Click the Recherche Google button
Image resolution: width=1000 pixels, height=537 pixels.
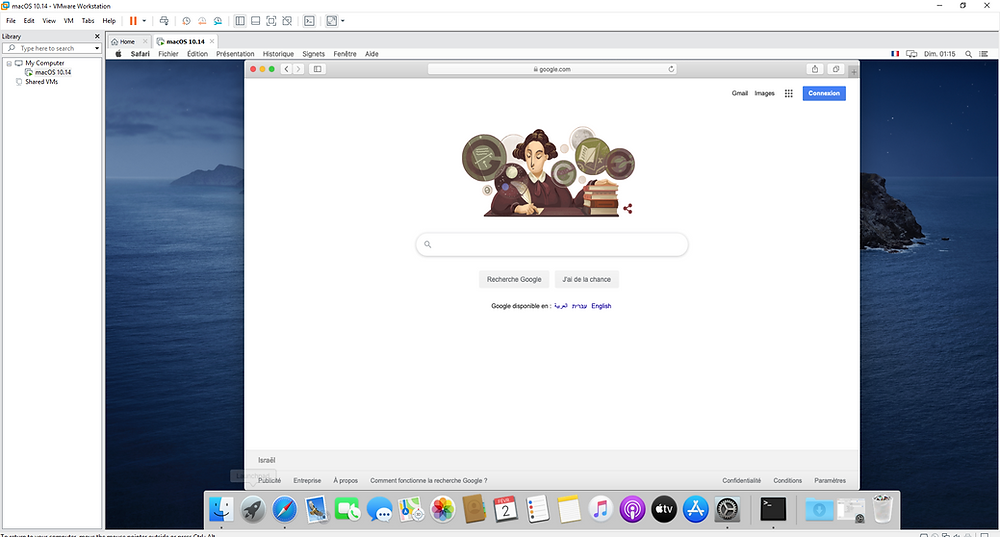point(514,279)
